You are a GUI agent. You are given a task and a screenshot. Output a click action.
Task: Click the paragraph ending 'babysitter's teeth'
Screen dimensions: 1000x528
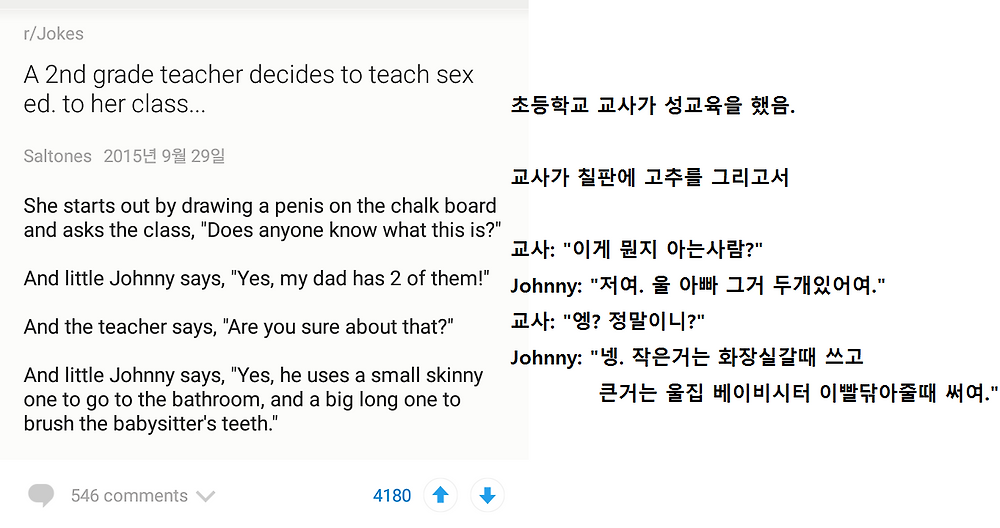253,399
